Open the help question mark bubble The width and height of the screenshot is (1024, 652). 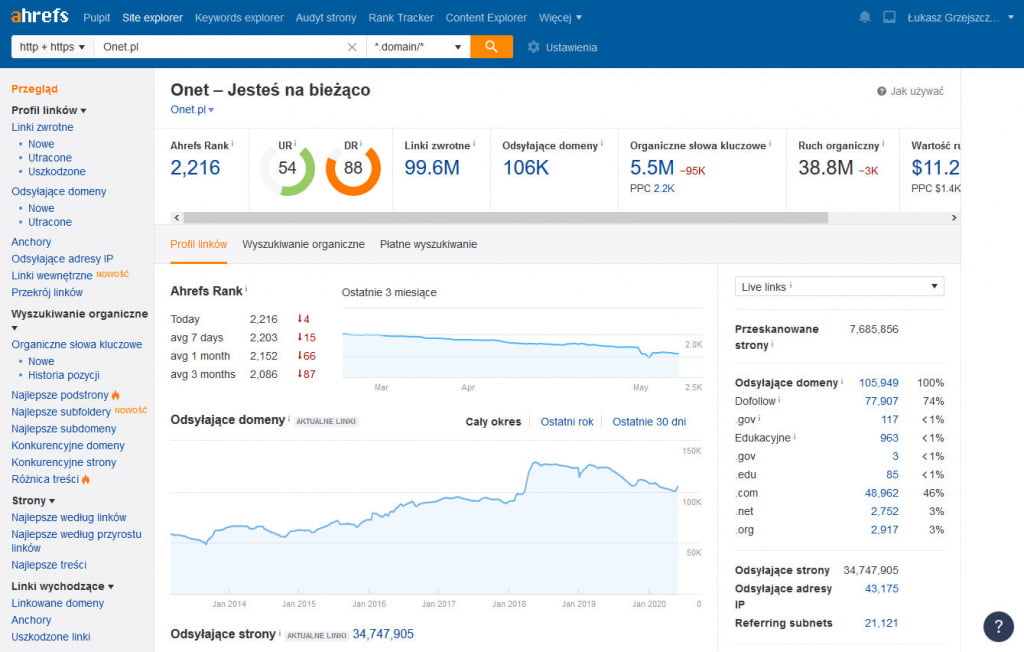click(998, 626)
